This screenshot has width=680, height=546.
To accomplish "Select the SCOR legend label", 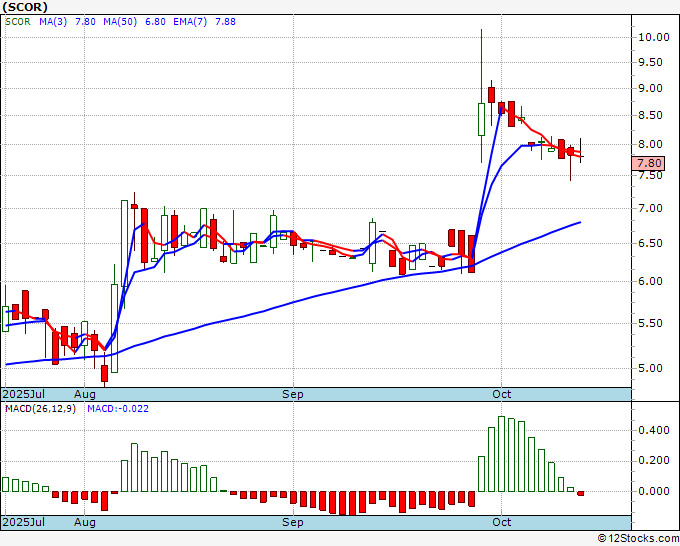I will pyautogui.click(x=18, y=22).
